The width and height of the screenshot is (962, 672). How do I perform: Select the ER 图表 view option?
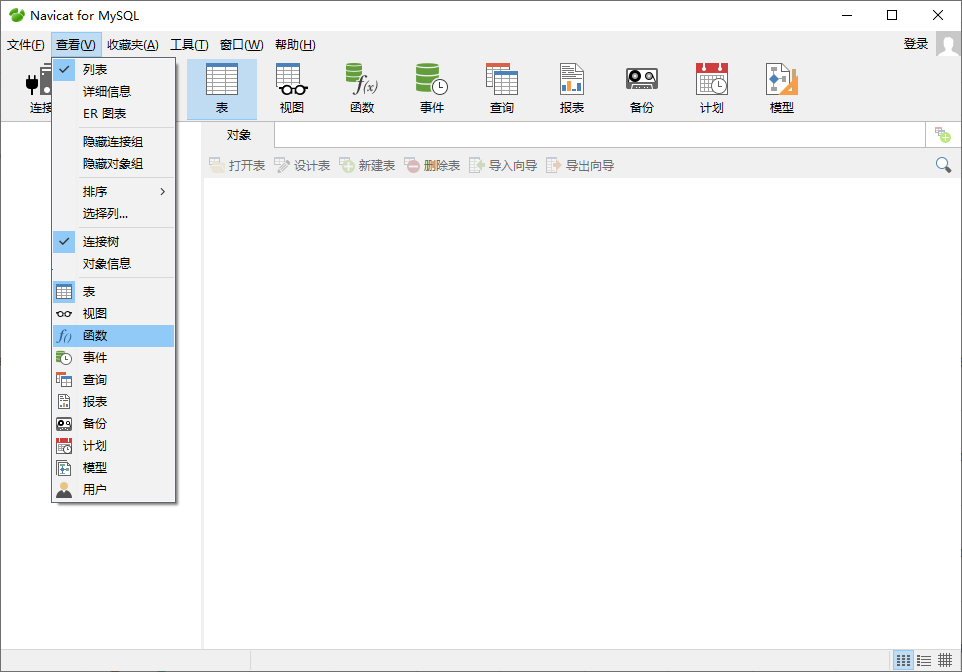114,114
